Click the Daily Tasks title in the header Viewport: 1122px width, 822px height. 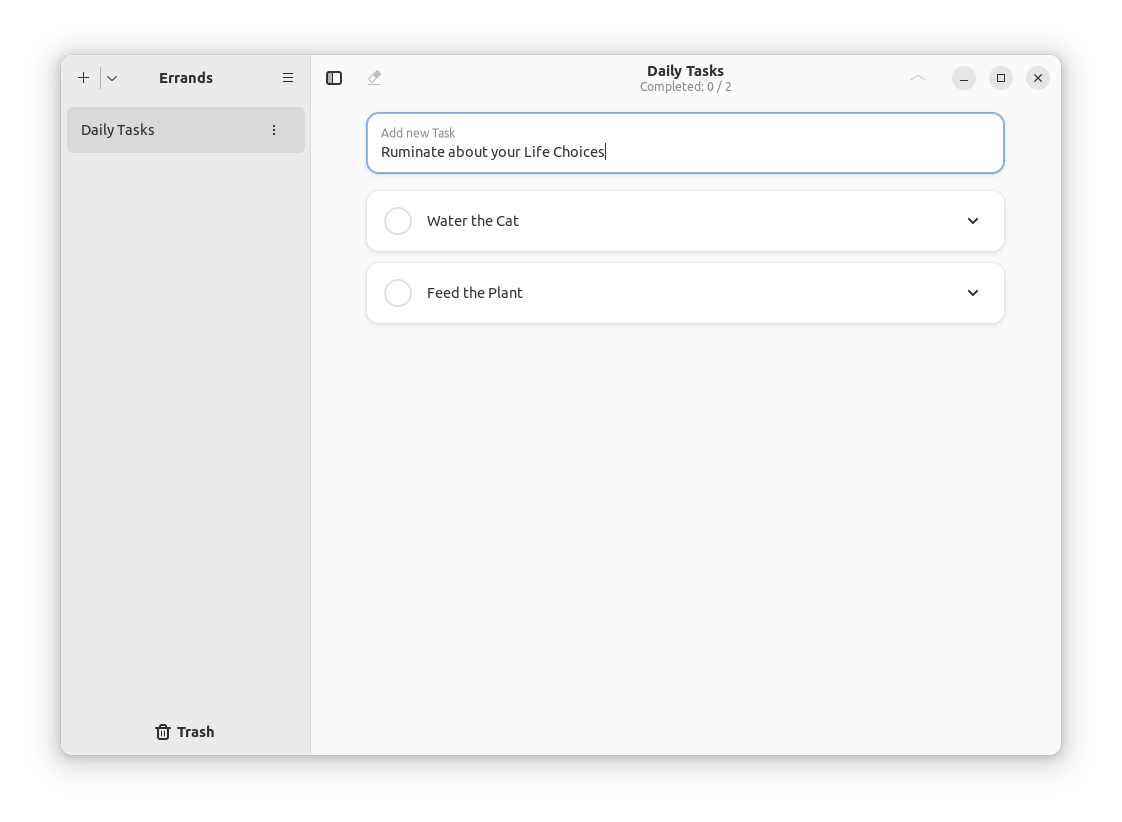[685, 71]
